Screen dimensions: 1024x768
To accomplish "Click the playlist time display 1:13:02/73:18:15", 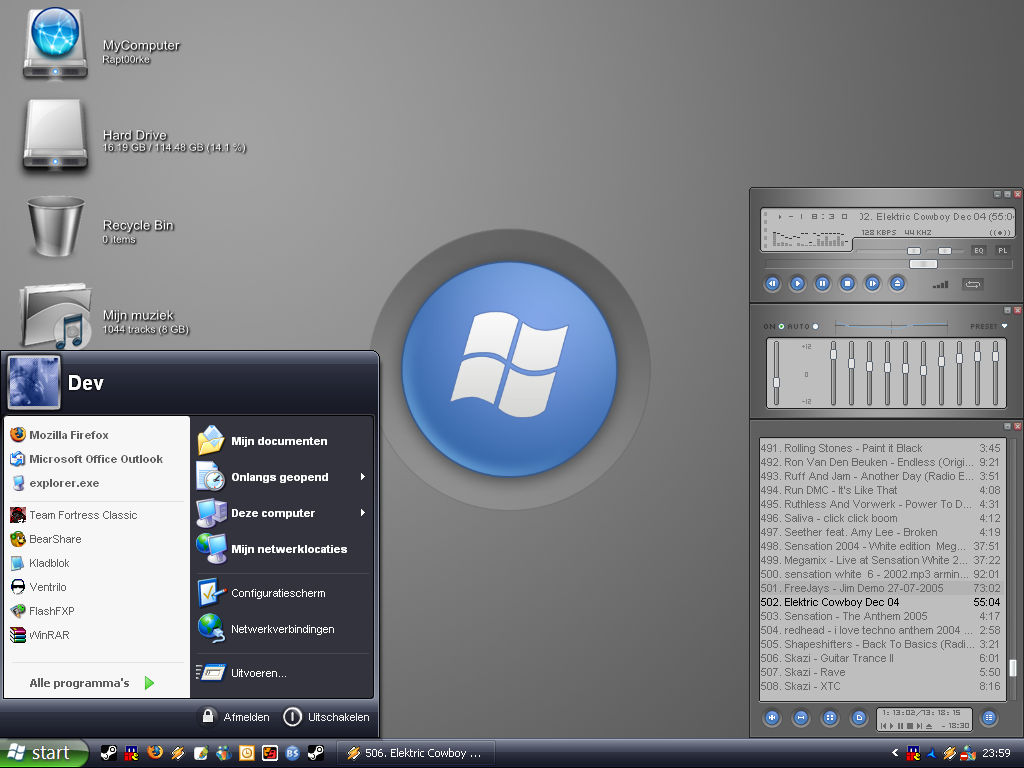I will pos(921,712).
